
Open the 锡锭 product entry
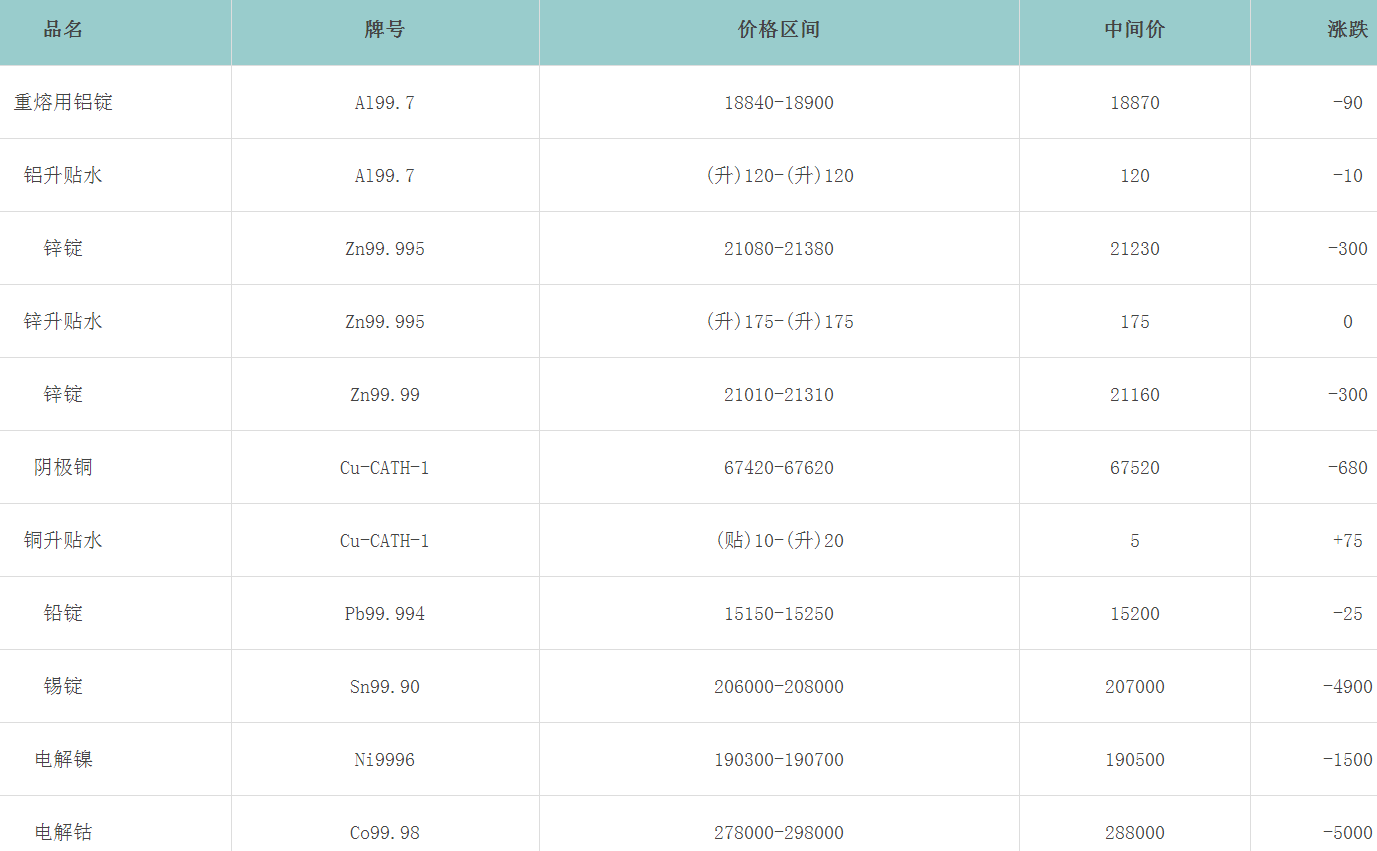coord(63,686)
